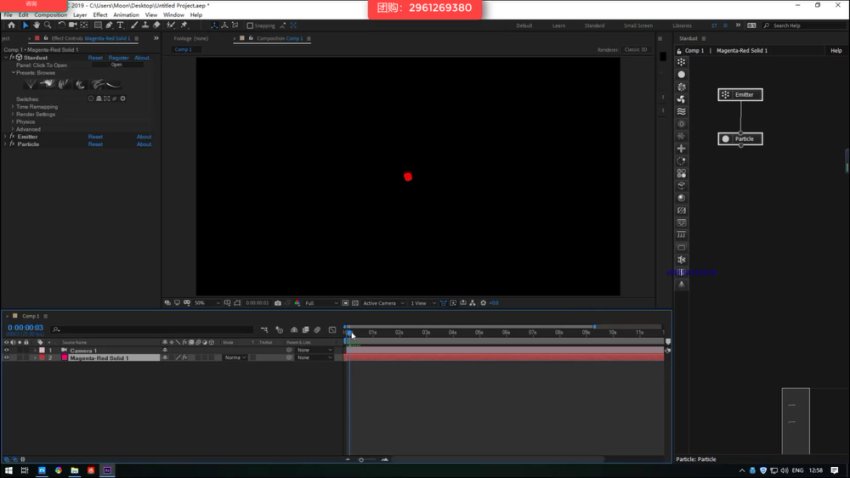
Task: Add a Particle node from Stardust sidebar
Action: [x=682, y=74]
